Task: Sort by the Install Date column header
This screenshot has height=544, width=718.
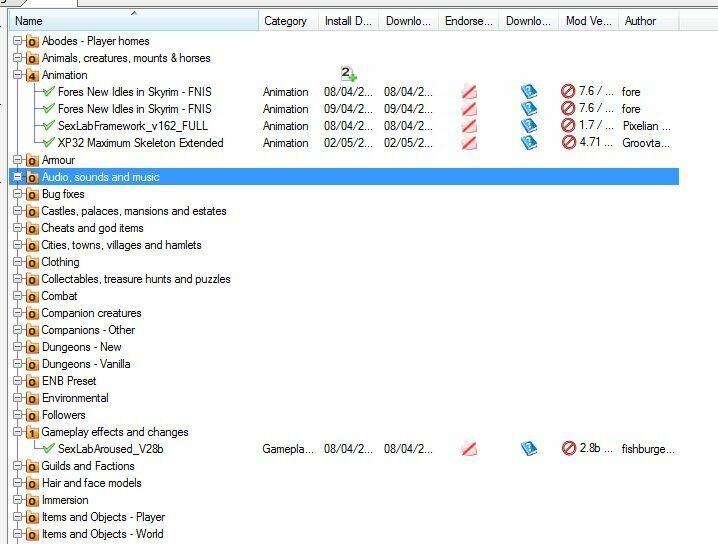Action: [x=348, y=21]
